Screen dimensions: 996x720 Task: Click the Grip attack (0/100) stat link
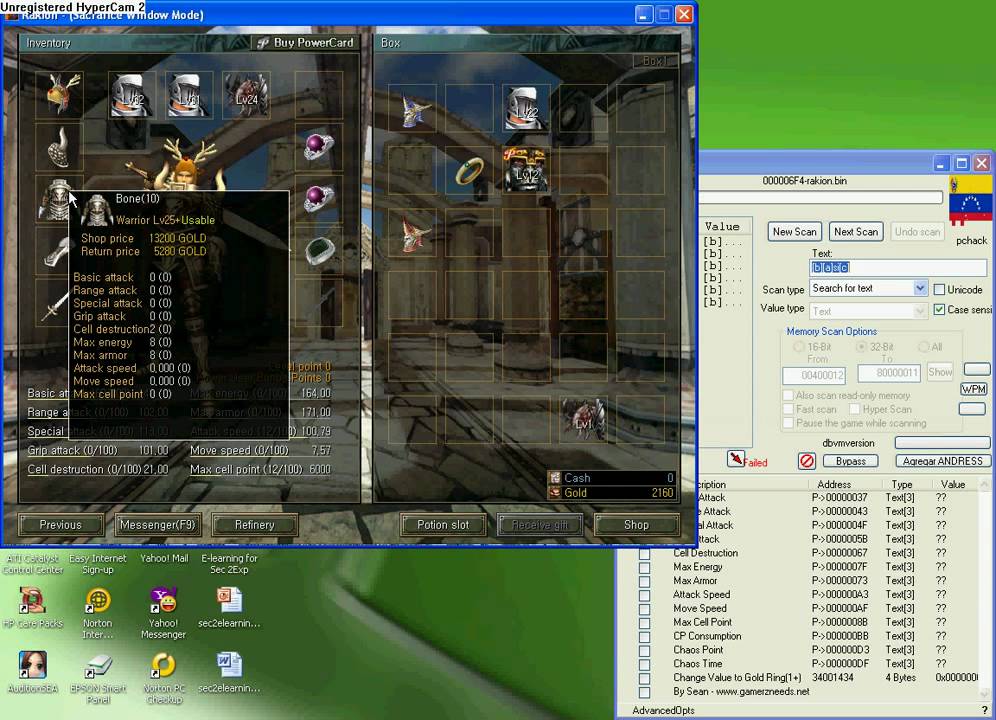point(72,451)
